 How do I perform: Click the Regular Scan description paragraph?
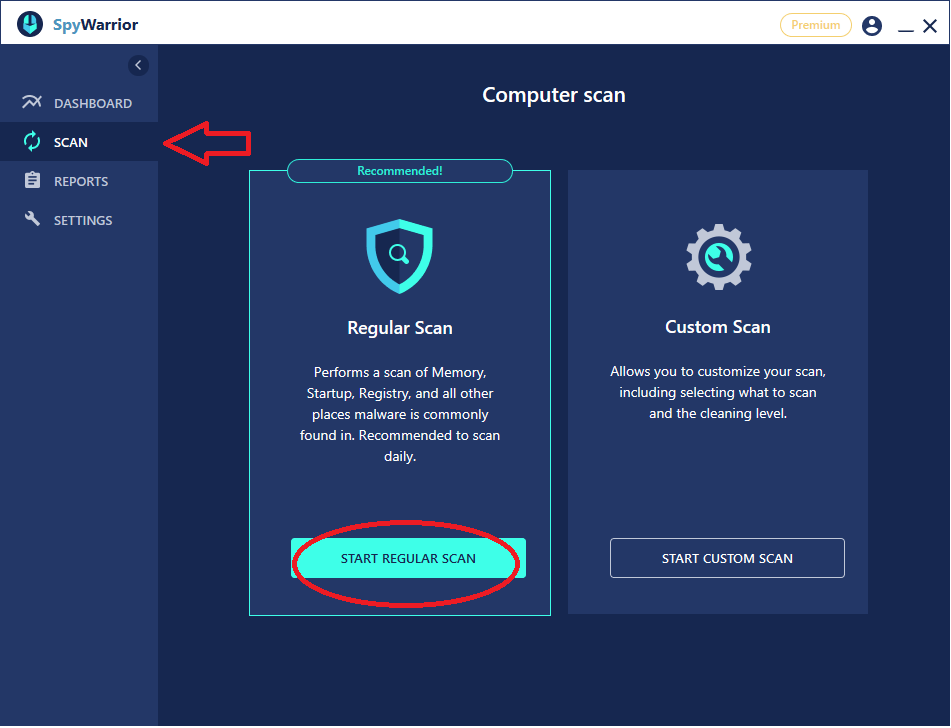pyautogui.click(x=400, y=414)
